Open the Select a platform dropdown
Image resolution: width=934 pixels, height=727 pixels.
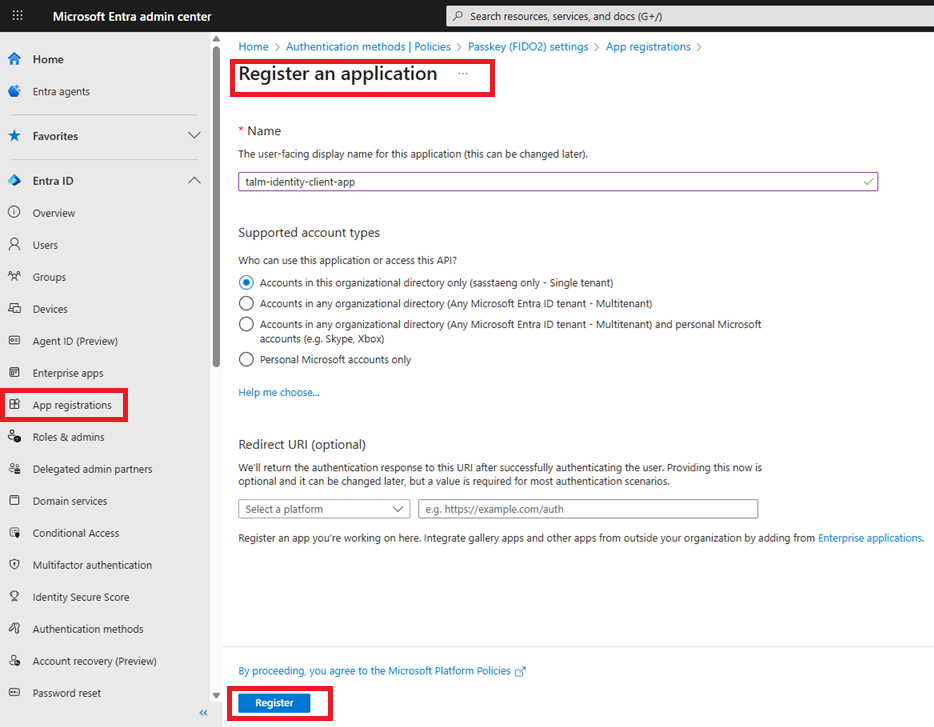pos(323,508)
